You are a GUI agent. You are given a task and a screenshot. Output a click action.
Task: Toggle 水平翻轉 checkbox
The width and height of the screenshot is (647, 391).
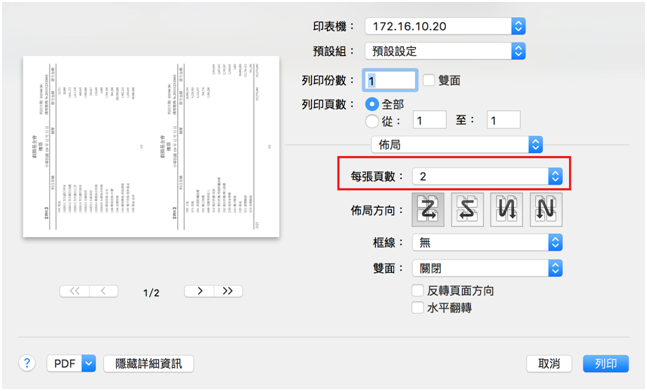tap(418, 307)
